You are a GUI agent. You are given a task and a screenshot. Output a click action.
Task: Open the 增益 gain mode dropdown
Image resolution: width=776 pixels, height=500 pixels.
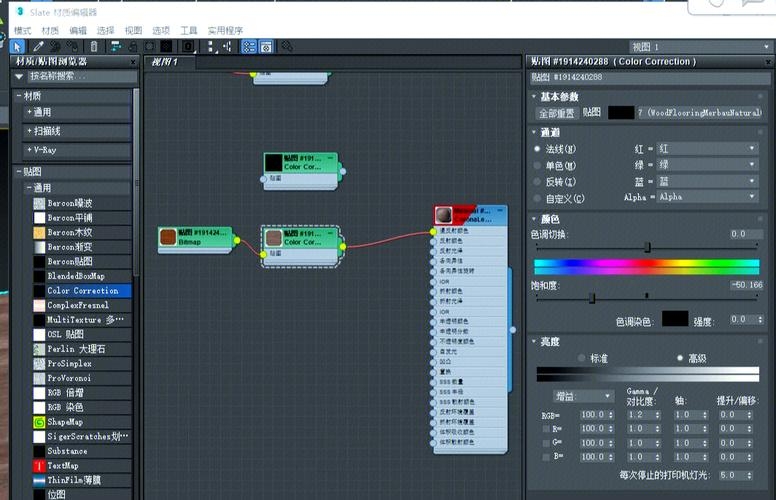[583, 396]
